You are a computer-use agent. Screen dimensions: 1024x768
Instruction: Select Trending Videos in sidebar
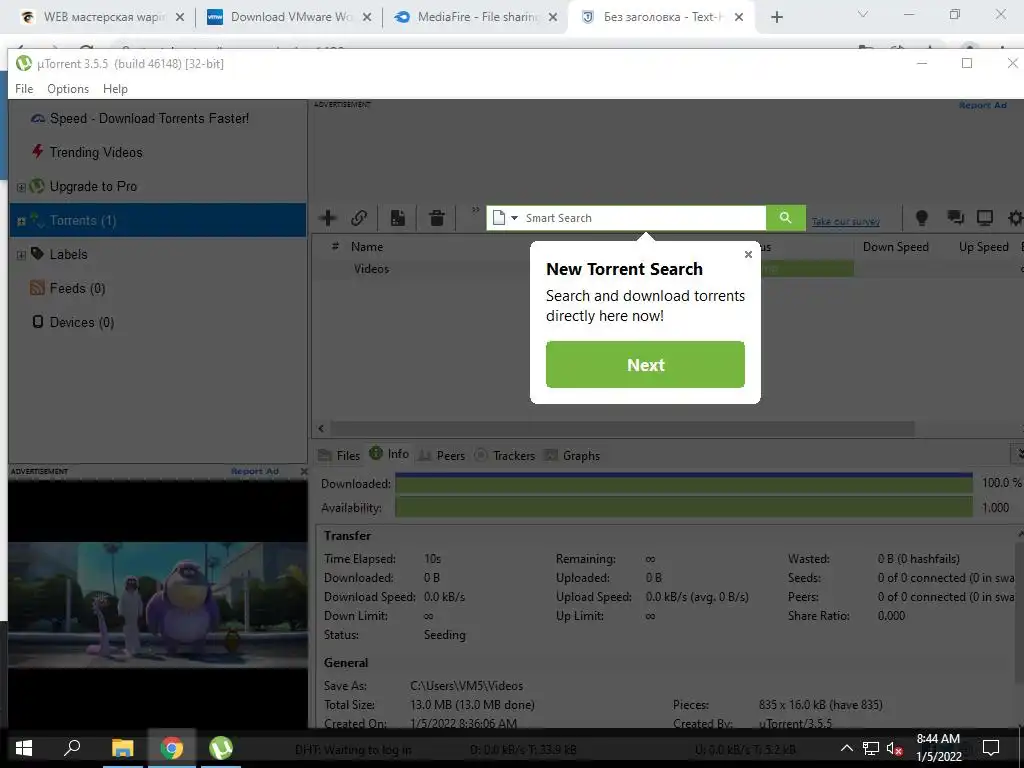tap(96, 152)
